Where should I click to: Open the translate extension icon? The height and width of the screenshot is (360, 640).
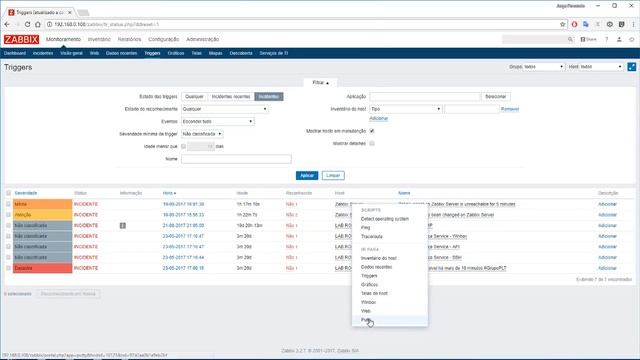coord(586,24)
